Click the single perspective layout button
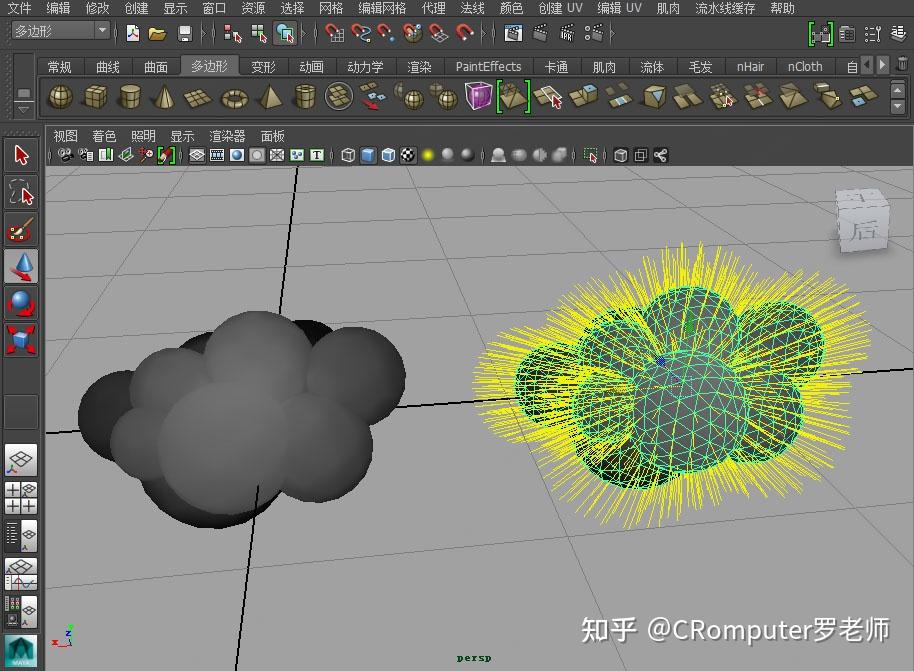 pyautogui.click(x=21, y=460)
